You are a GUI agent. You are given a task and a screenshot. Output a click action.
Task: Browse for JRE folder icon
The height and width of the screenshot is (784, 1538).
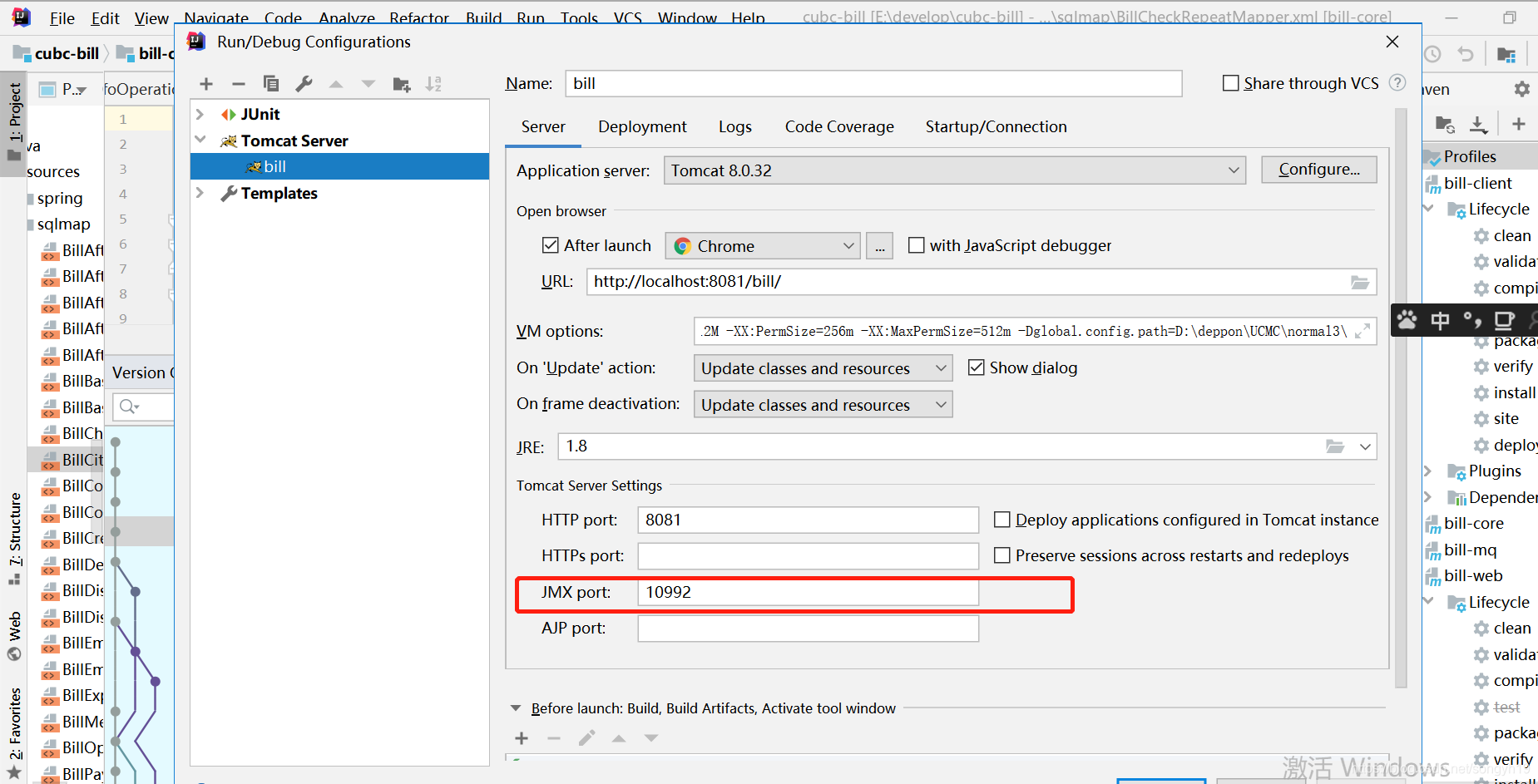tap(1335, 446)
